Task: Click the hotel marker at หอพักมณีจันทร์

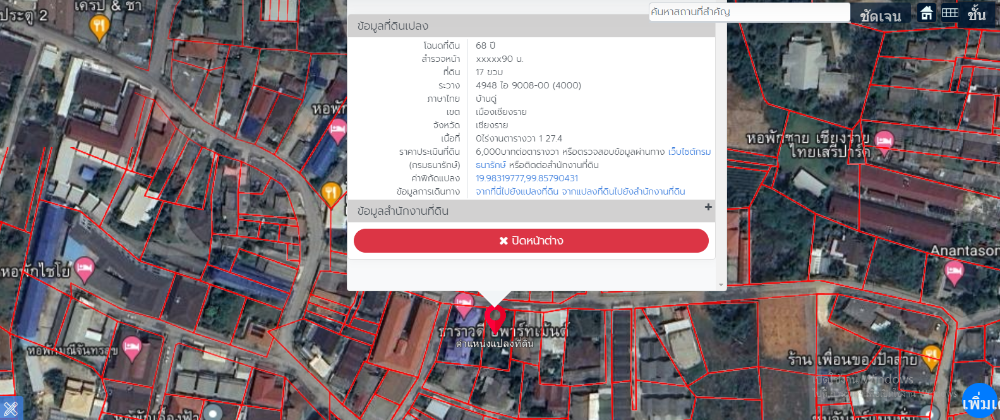Action: [x=131, y=348]
